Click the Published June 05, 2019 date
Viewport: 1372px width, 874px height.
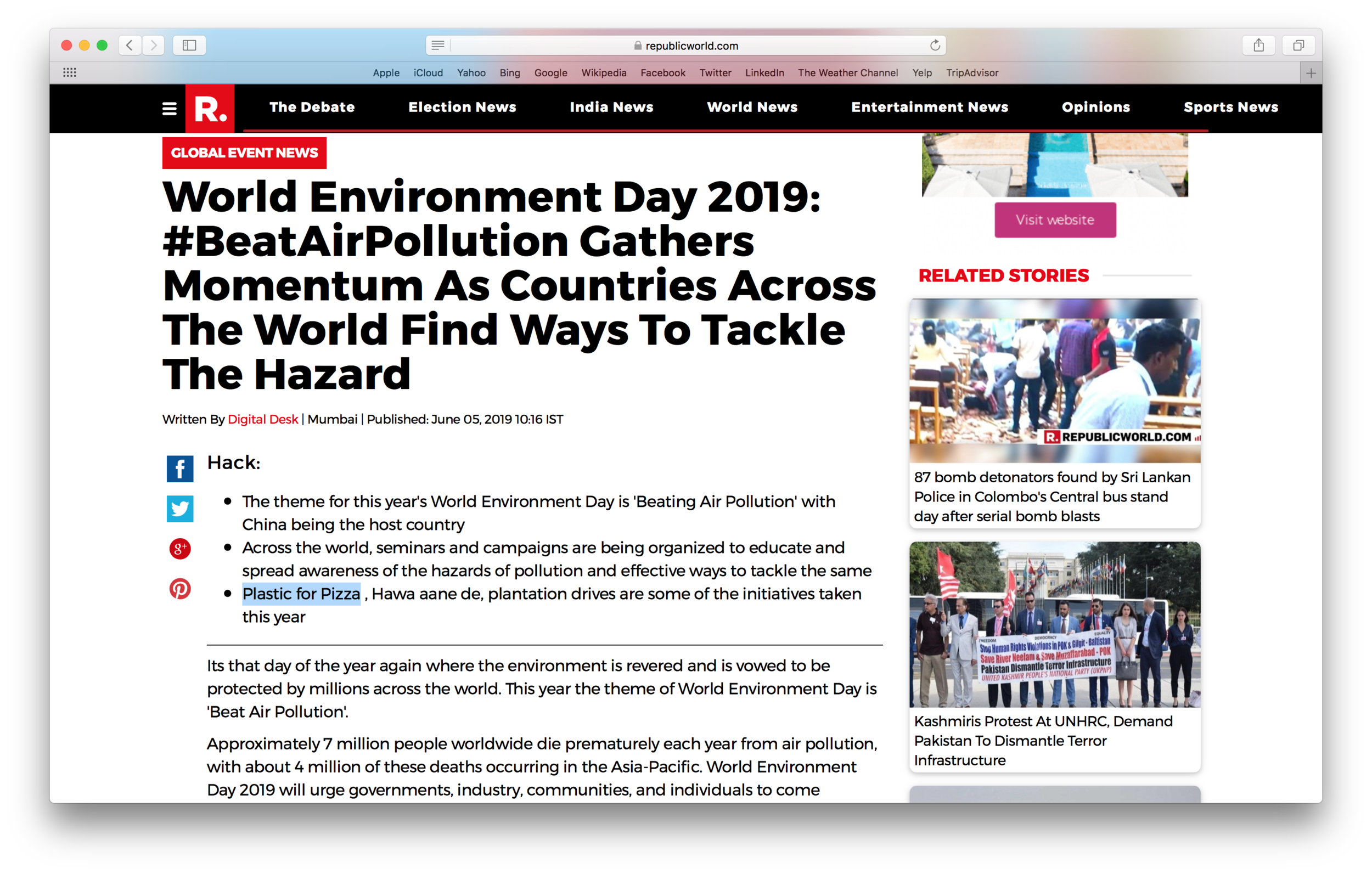(x=465, y=419)
